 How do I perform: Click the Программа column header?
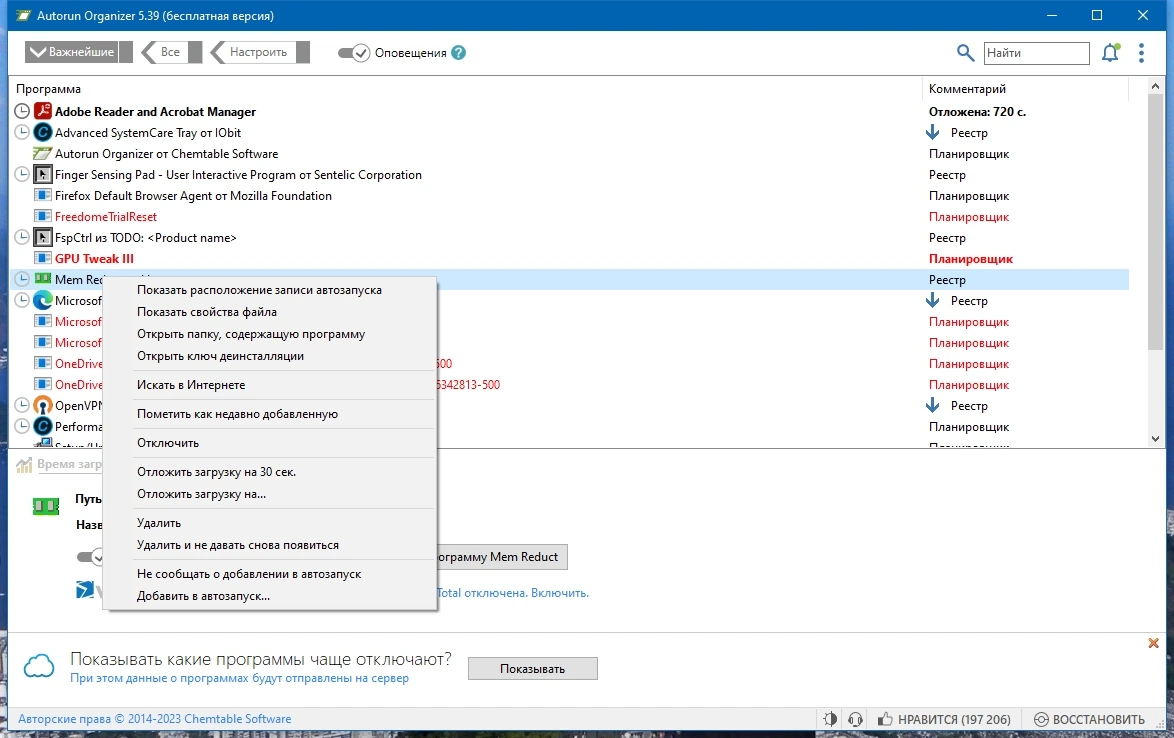[48, 88]
